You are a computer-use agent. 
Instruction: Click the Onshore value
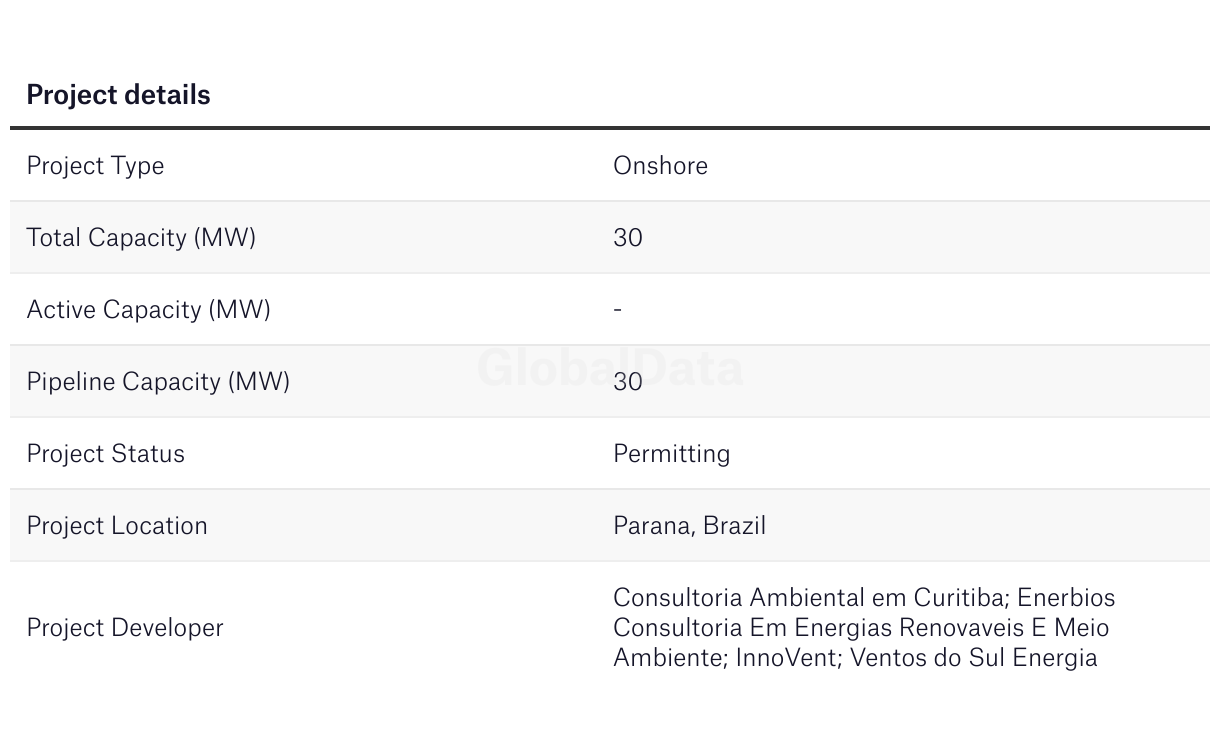click(660, 165)
